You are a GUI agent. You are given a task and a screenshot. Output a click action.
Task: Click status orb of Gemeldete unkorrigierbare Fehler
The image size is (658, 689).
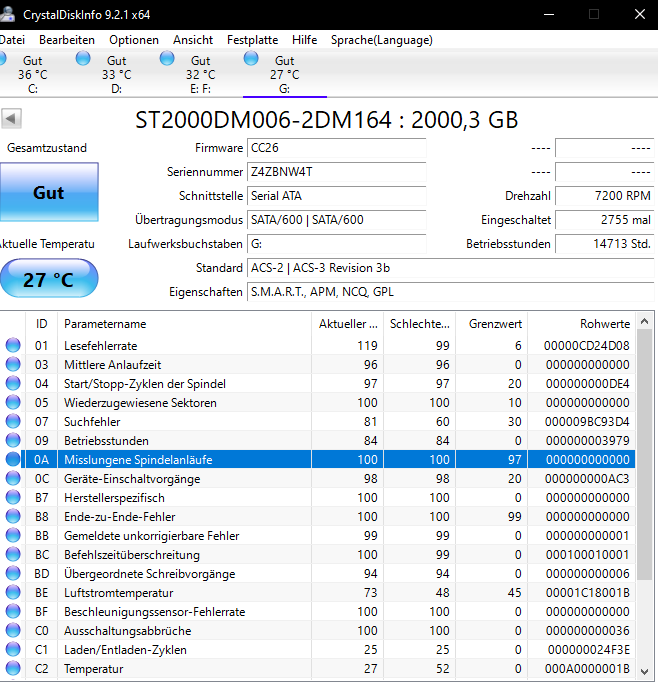pos(13,535)
